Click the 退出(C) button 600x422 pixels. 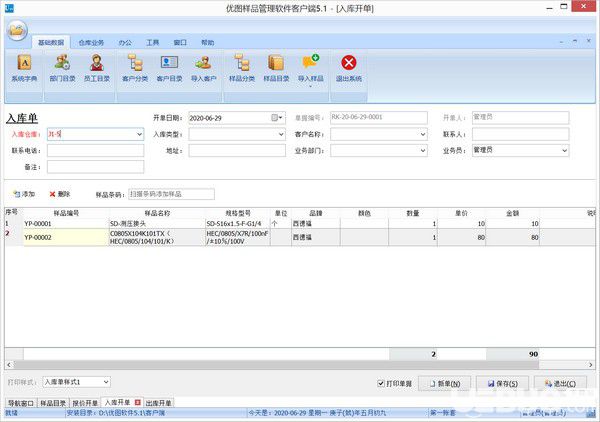click(x=560, y=383)
